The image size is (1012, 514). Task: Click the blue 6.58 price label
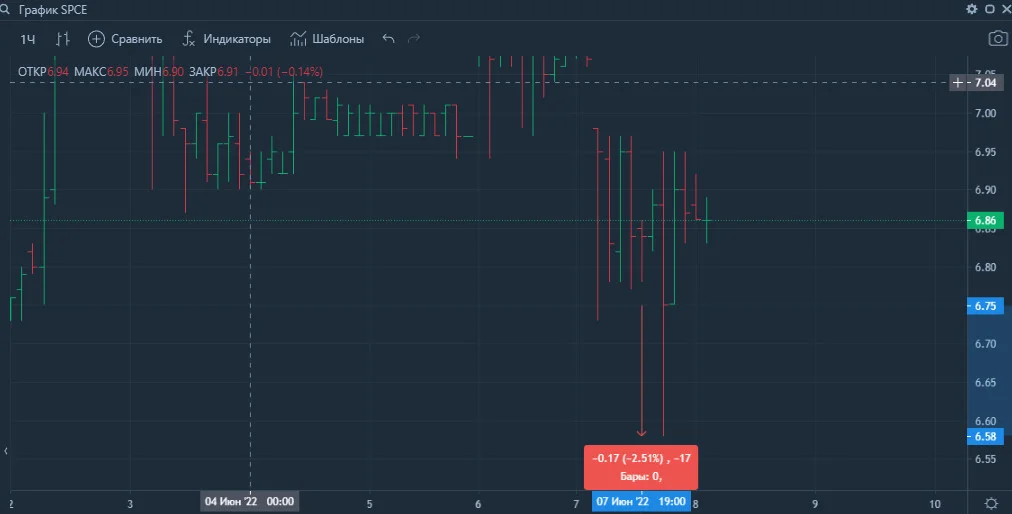[x=985, y=437]
